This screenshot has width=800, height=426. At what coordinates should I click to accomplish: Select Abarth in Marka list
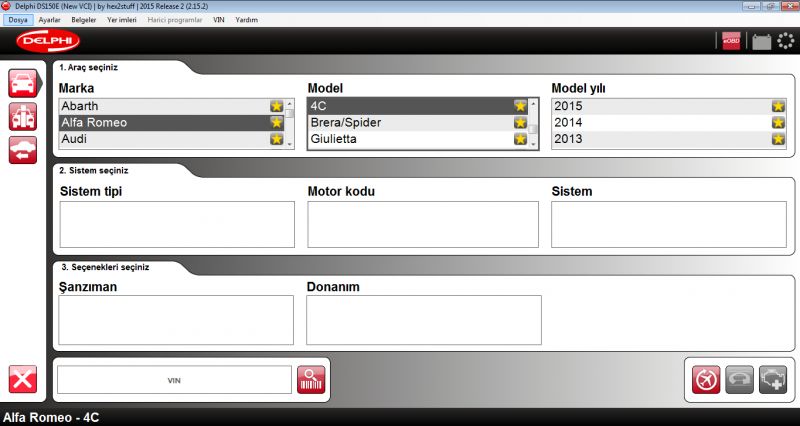click(171, 106)
